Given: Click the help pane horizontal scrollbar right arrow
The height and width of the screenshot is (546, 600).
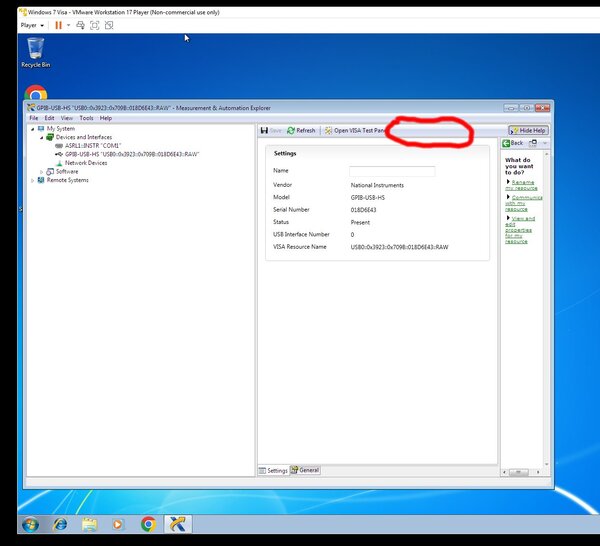Looking at the screenshot, I should [x=538, y=472].
